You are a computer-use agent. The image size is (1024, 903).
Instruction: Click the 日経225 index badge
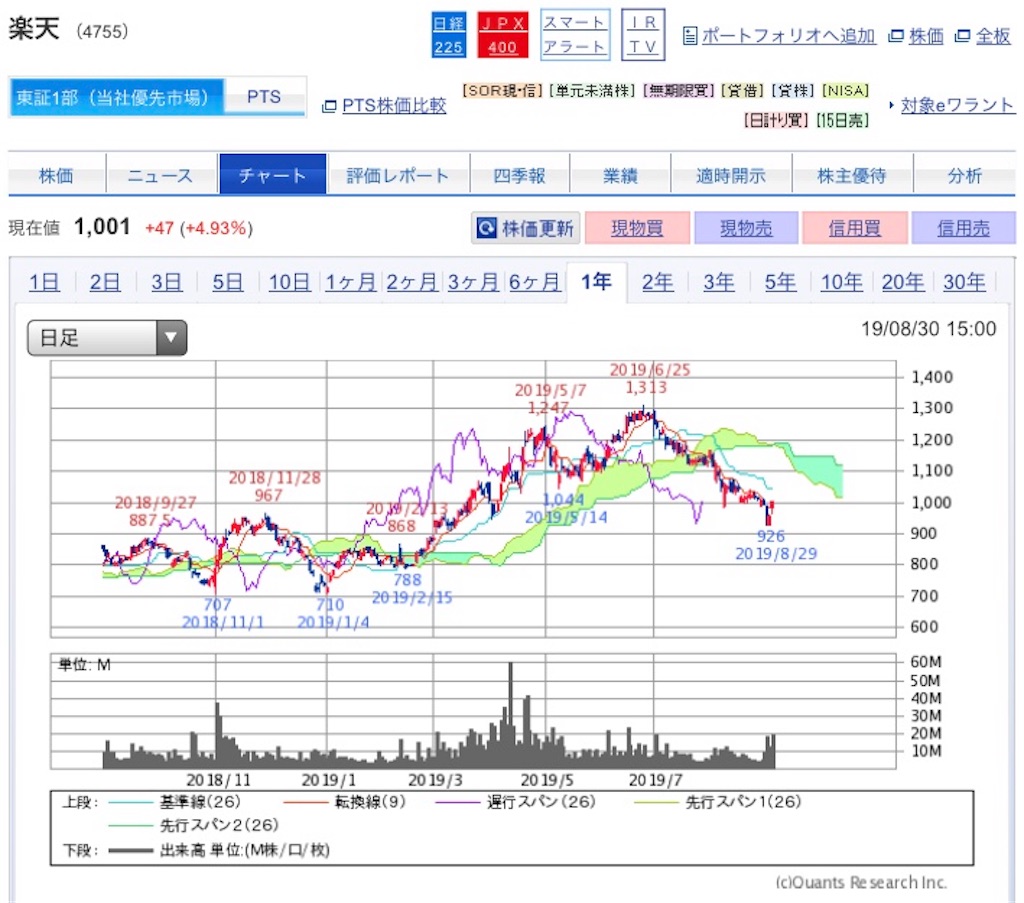click(x=449, y=35)
